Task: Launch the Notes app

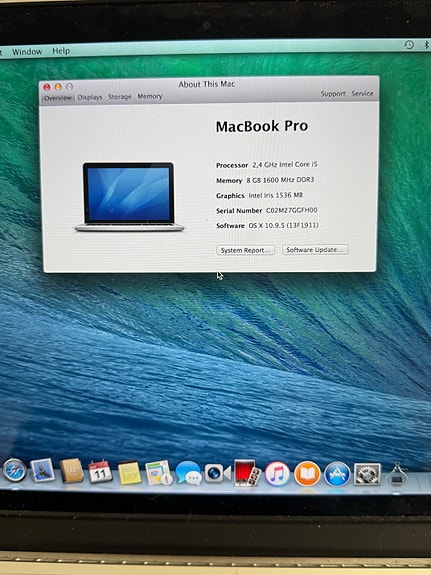Action: [129, 472]
